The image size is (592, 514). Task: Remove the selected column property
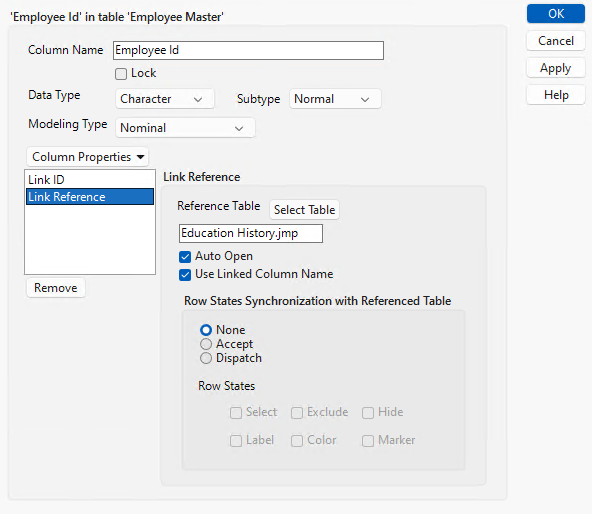pyautogui.click(x=56, y=288)
